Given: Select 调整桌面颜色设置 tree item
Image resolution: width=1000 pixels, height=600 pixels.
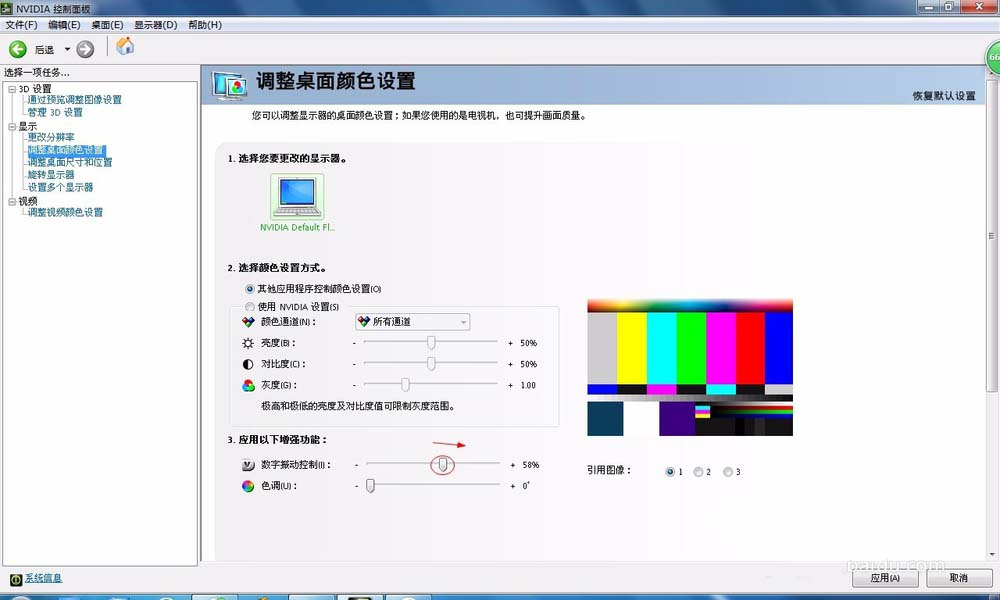Looking at the screenshot, I should (x=66, y=150).
